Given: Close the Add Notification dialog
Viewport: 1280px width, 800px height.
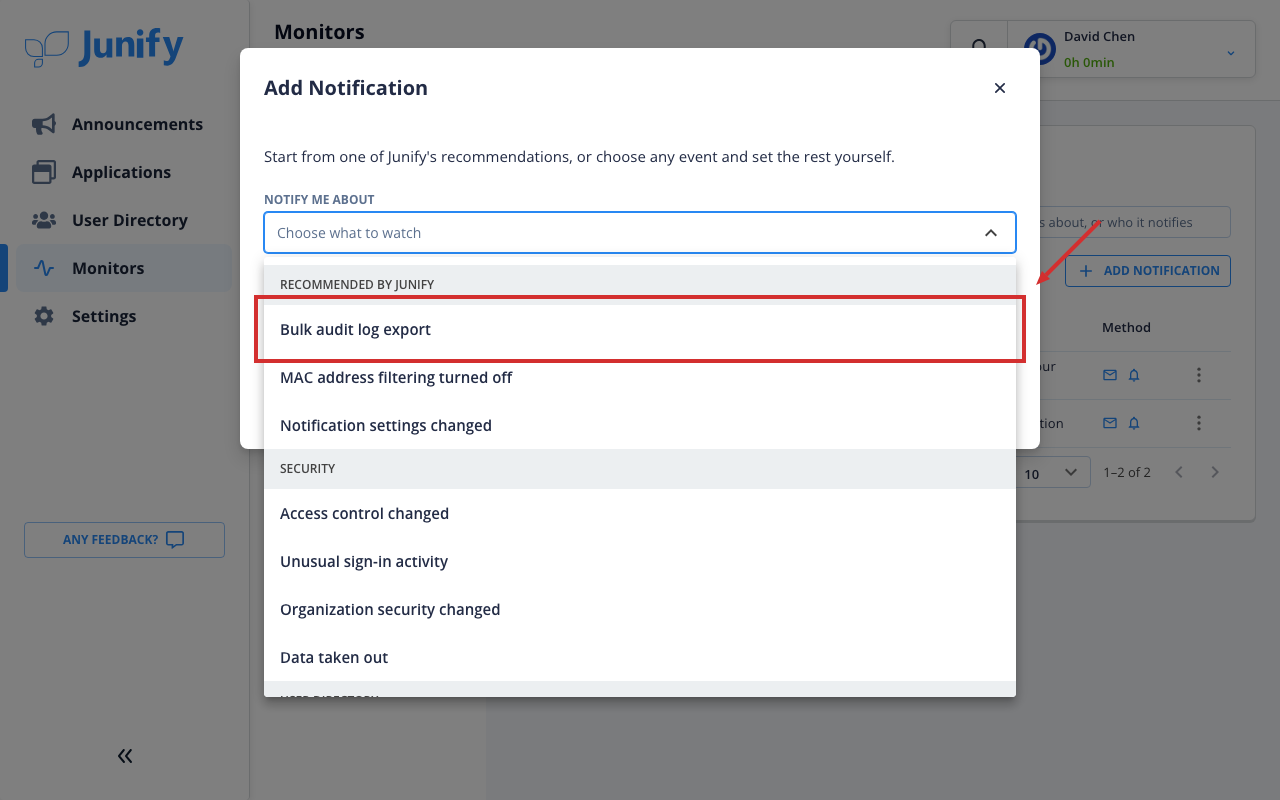Looking at the screenshot, I should tap(1000, 88).
